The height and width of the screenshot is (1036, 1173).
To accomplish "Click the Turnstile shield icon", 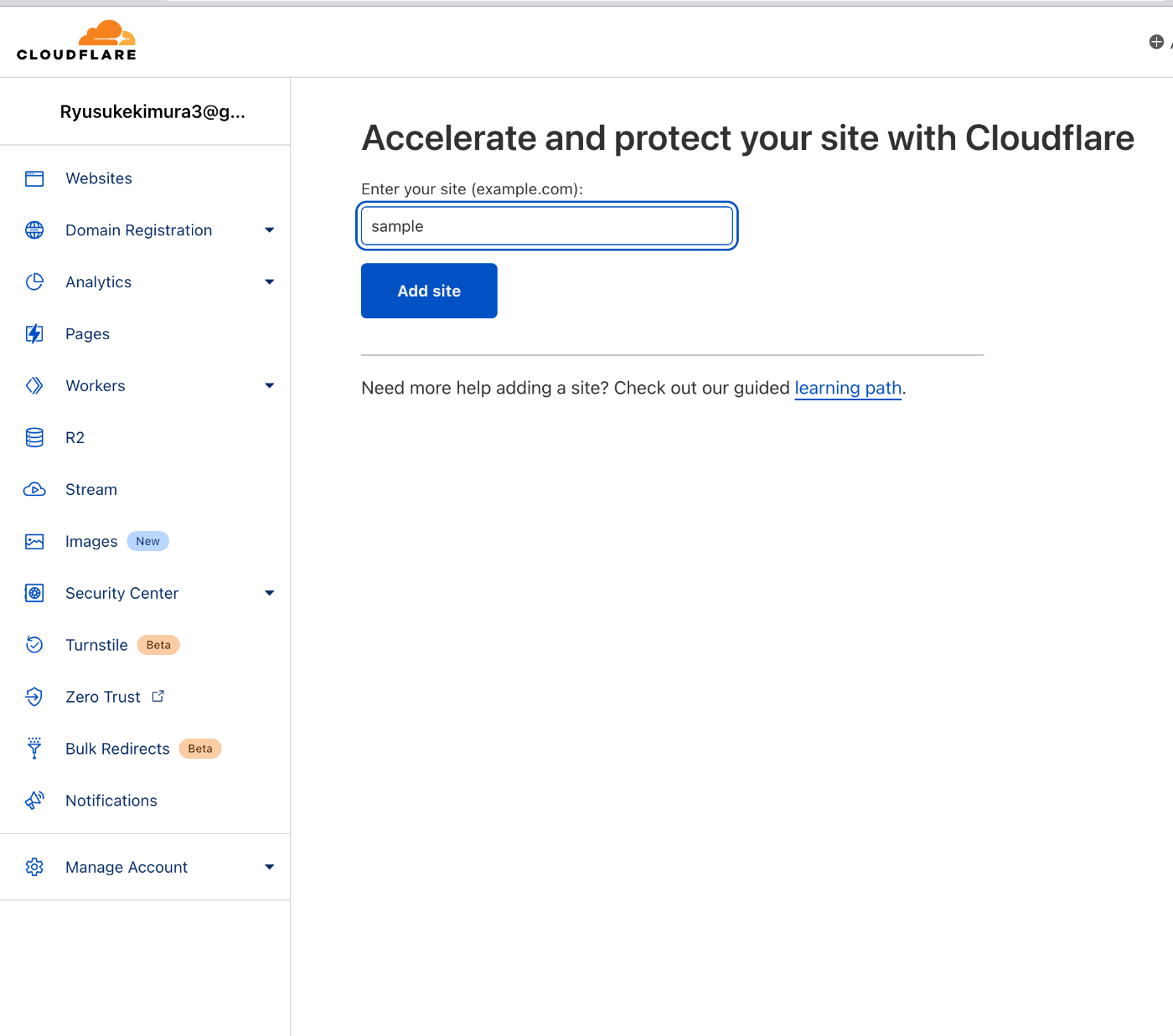I will 34,645.
